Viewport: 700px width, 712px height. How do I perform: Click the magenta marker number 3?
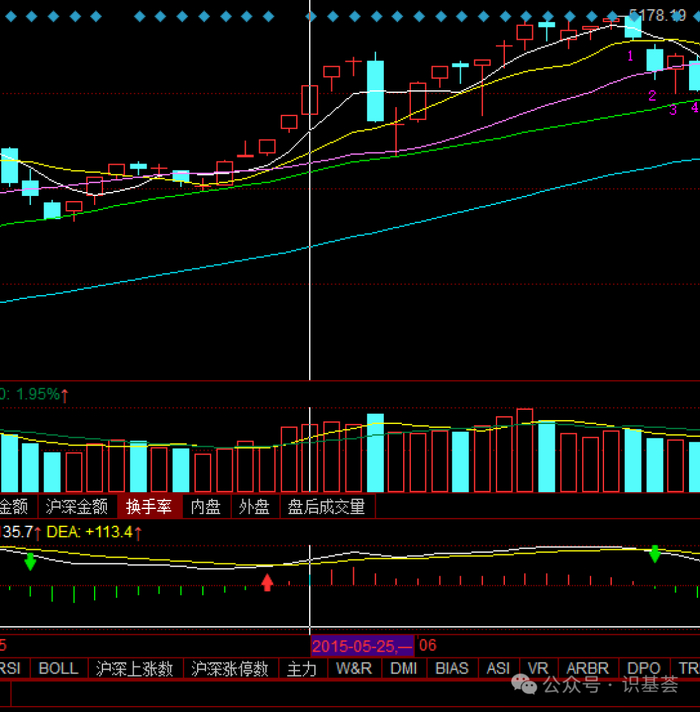673,109
